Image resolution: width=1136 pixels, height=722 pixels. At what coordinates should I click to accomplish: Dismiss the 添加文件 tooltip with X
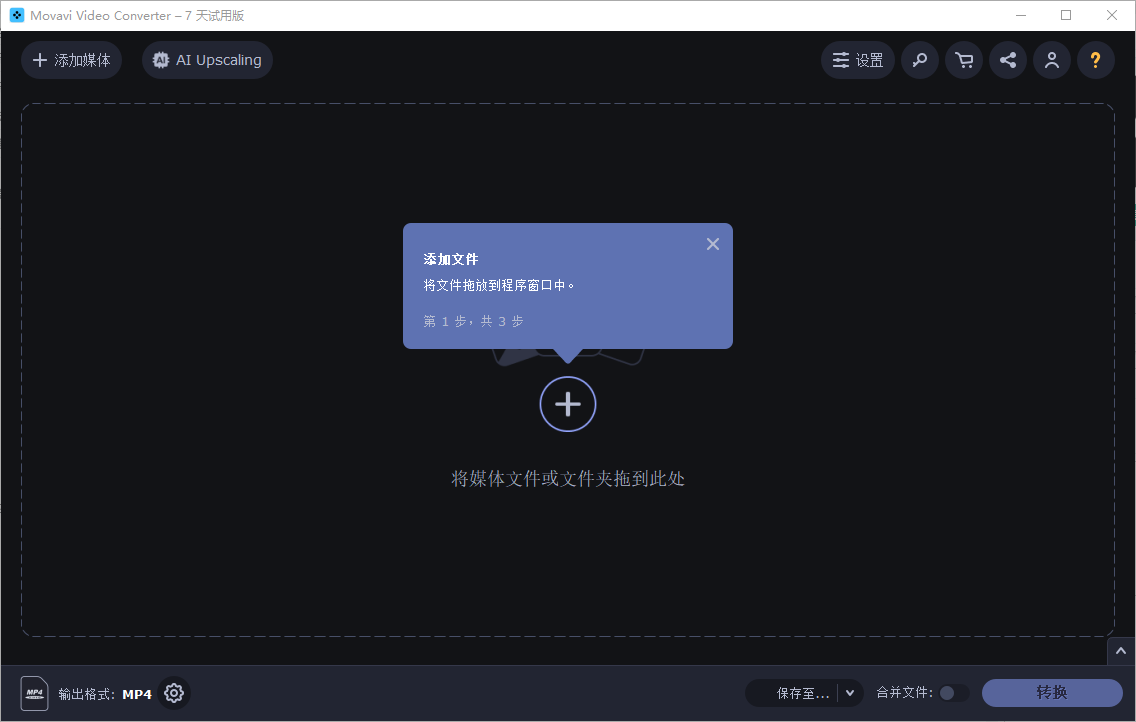pos(712,244)
